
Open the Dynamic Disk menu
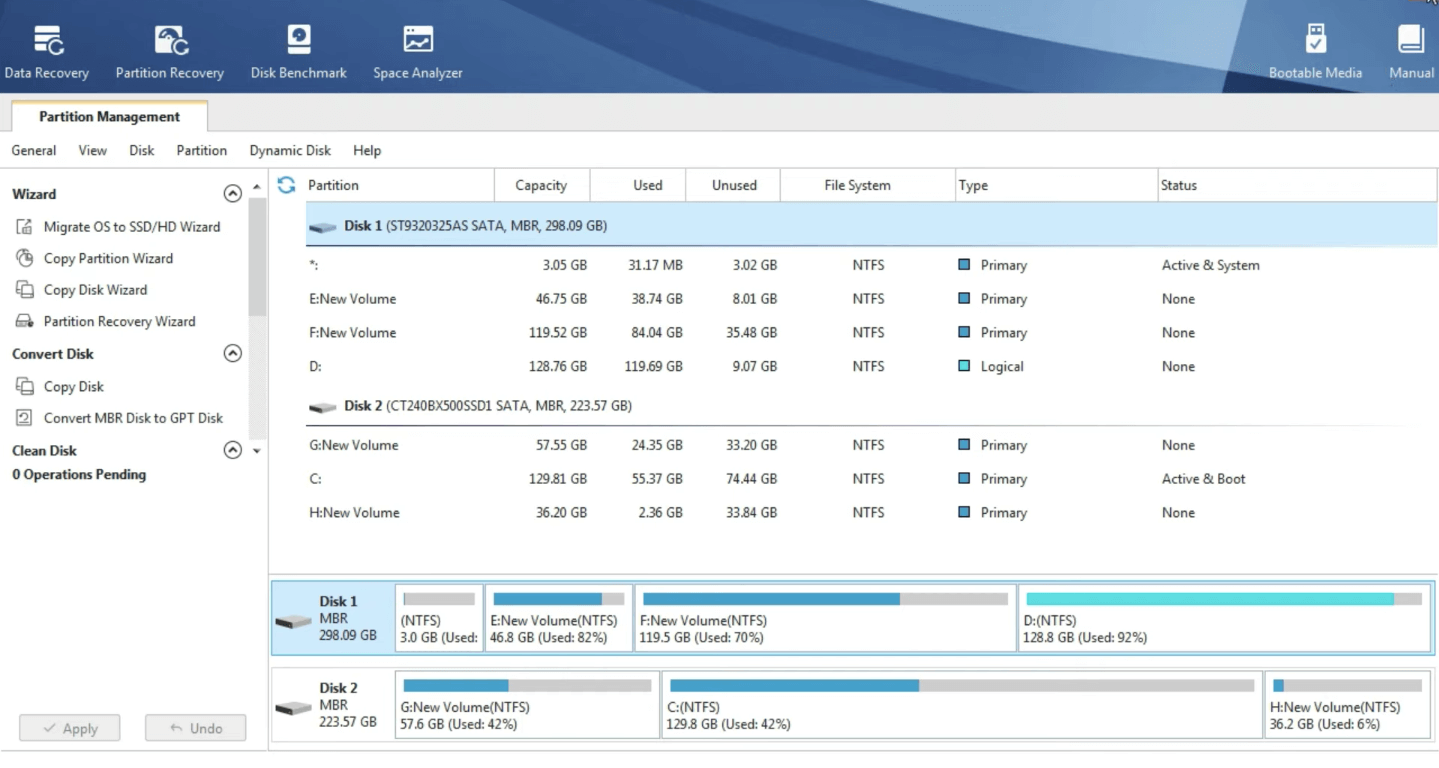[290, 150]
